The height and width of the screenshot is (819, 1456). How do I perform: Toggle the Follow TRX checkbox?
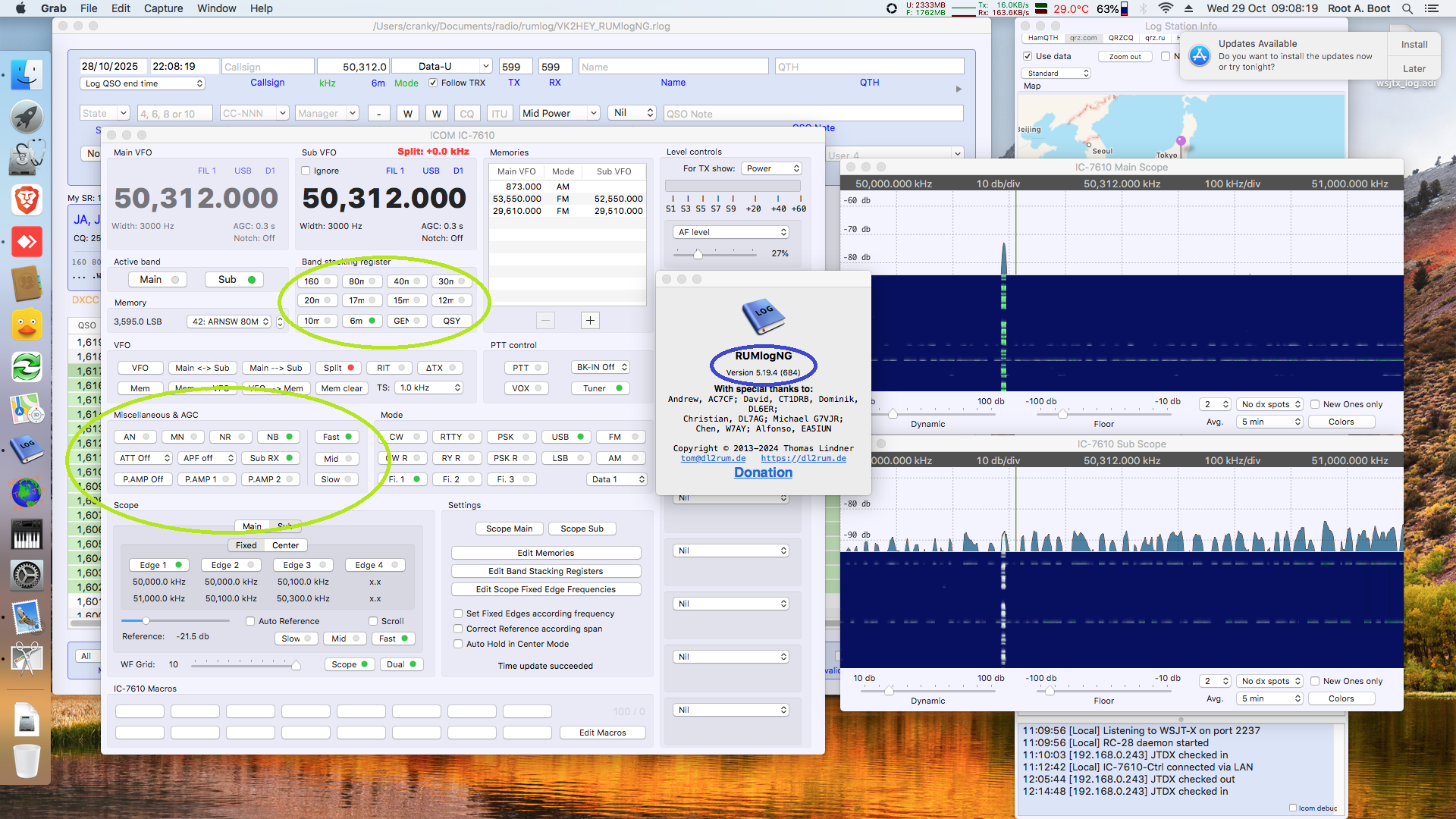pos(433,83)
